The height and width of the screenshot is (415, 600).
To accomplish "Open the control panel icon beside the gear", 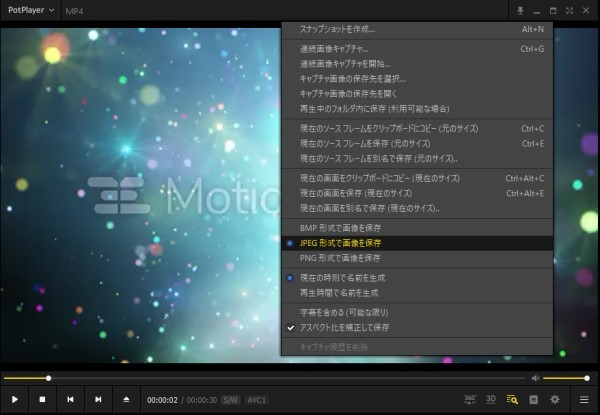I will point(533,400).
